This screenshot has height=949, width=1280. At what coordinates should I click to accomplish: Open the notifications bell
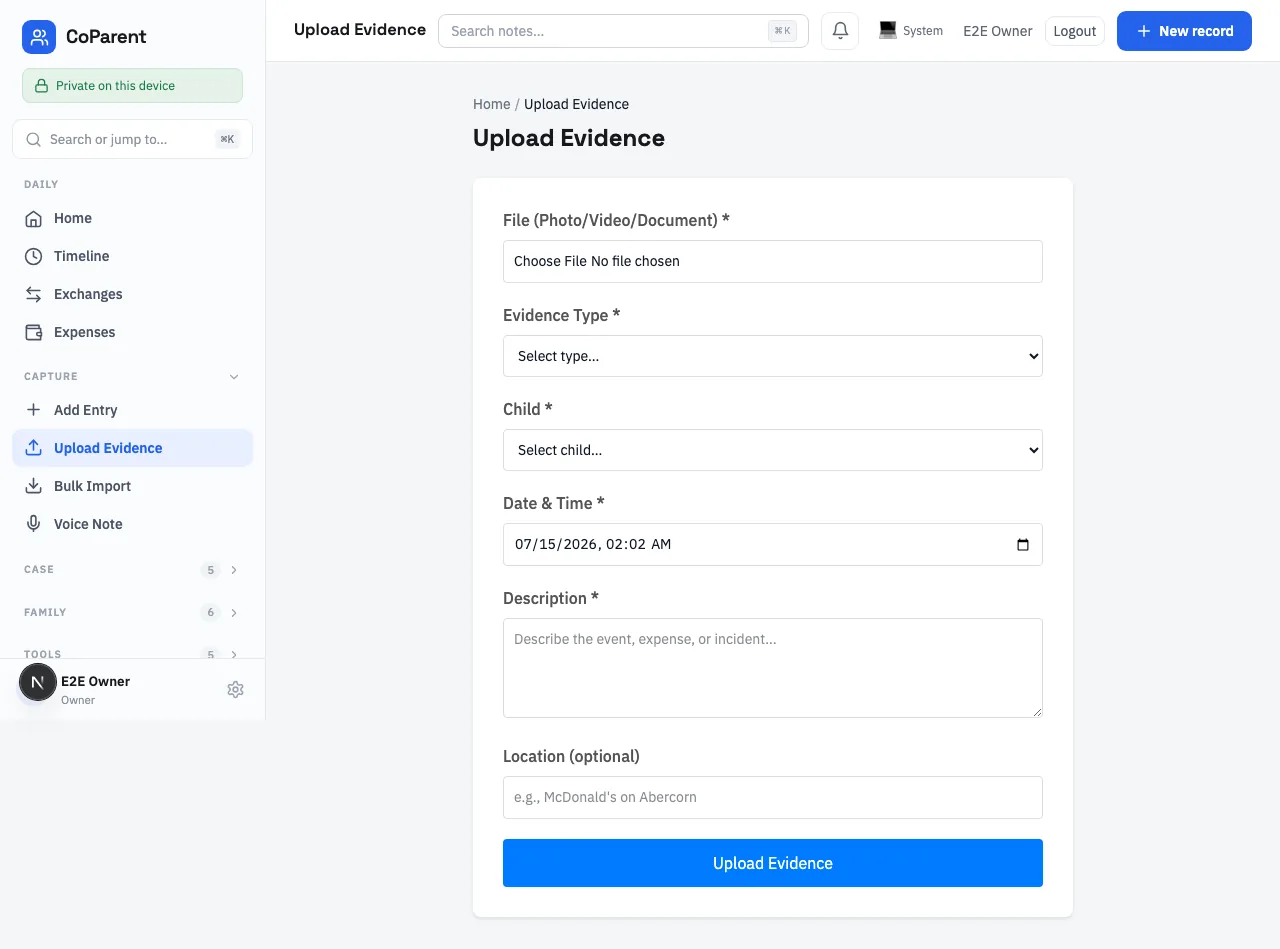tap(840, 31)
